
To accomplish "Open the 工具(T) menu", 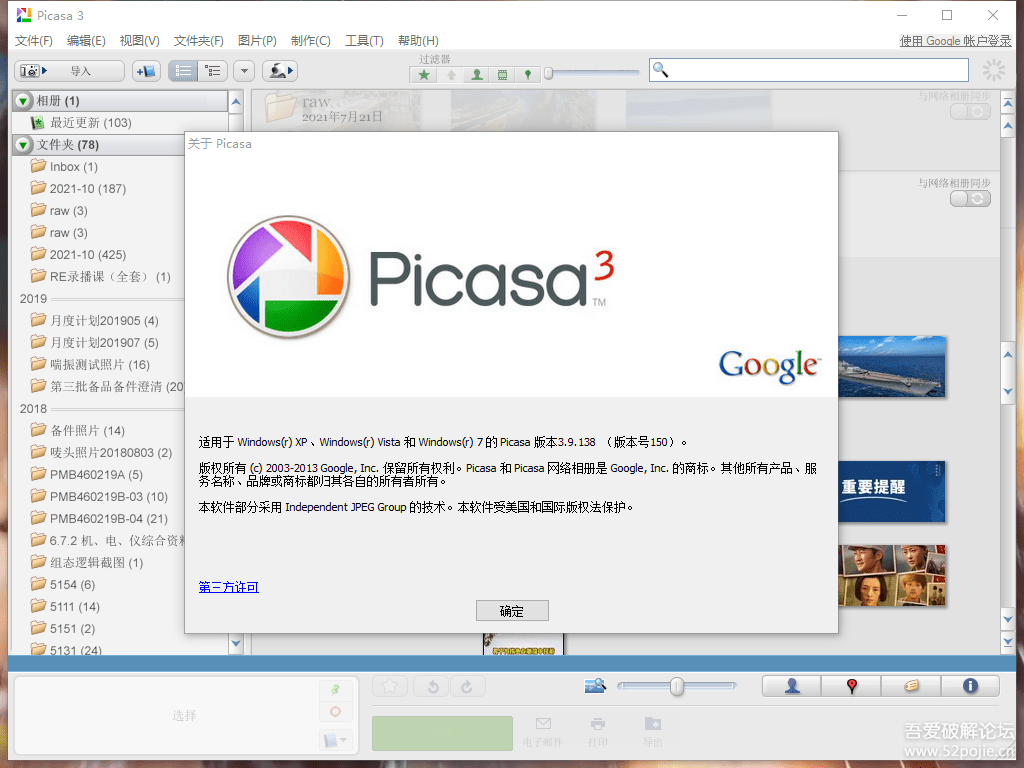I will [364, 40].
